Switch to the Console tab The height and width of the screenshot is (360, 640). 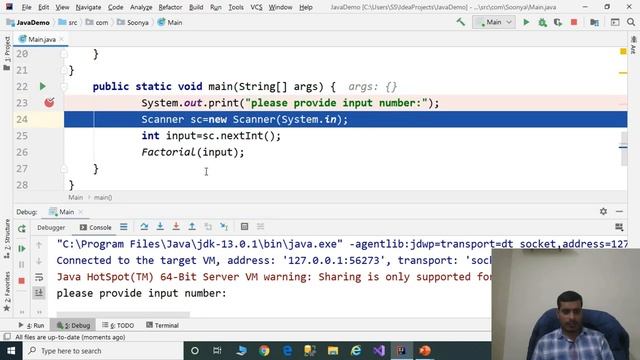[x=96, y=227]
